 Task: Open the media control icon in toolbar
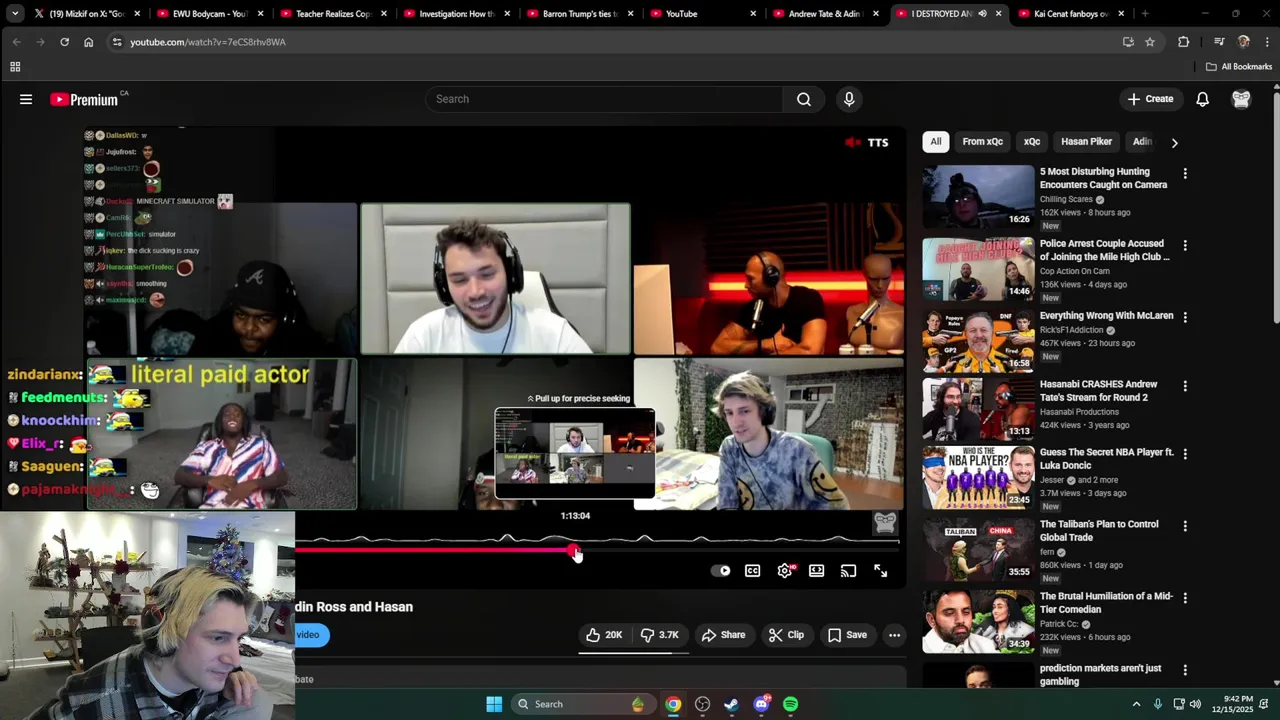(1219, 42)
